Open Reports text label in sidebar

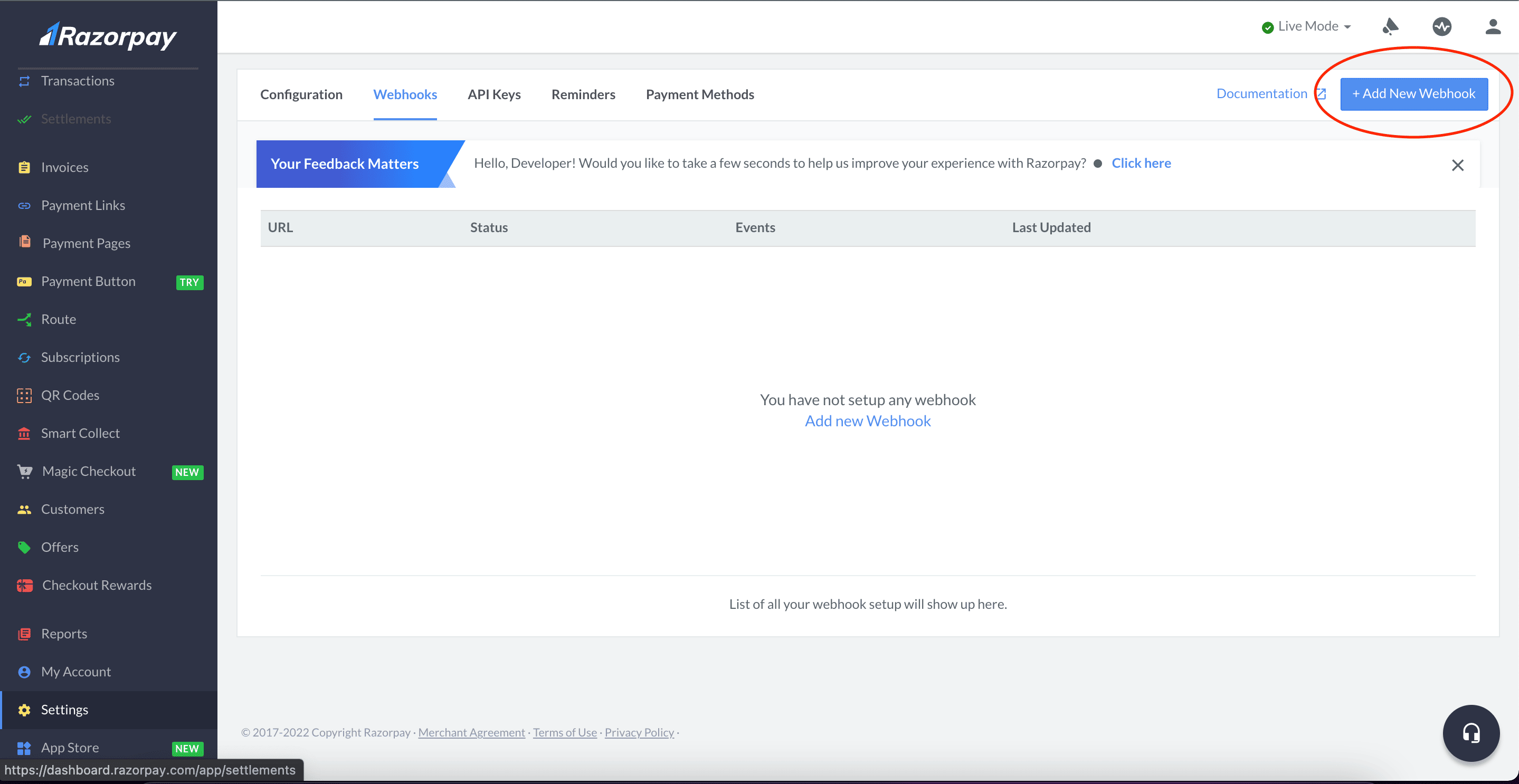64,634
